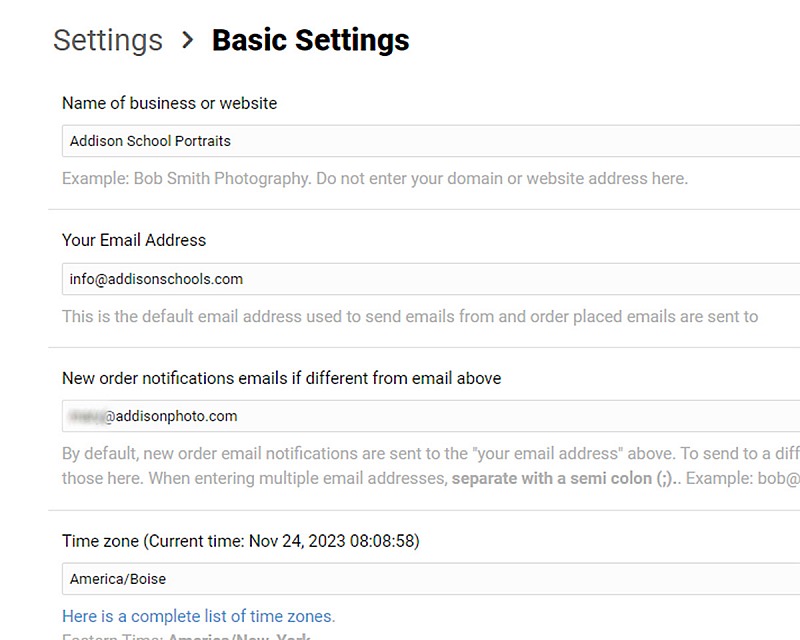Click the blurred portion of notification email
The width and height of the screenshot is (800, 640).
coord(87,416)
